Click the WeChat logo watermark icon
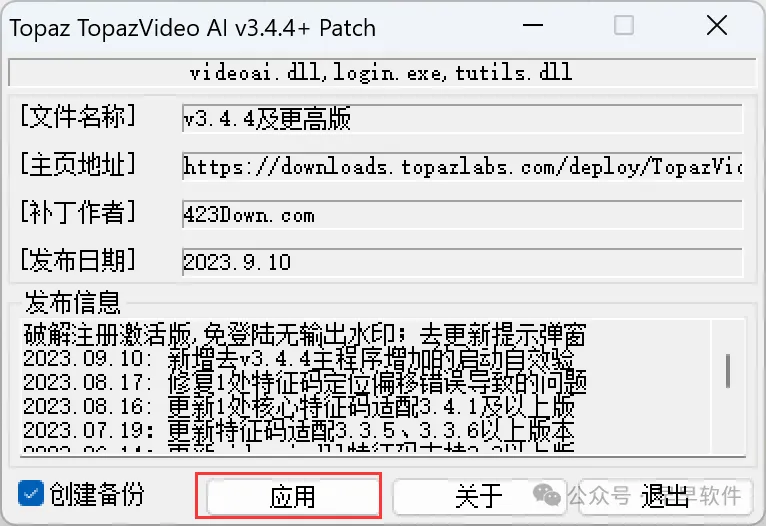766x526 pixels. click(547, 495)
